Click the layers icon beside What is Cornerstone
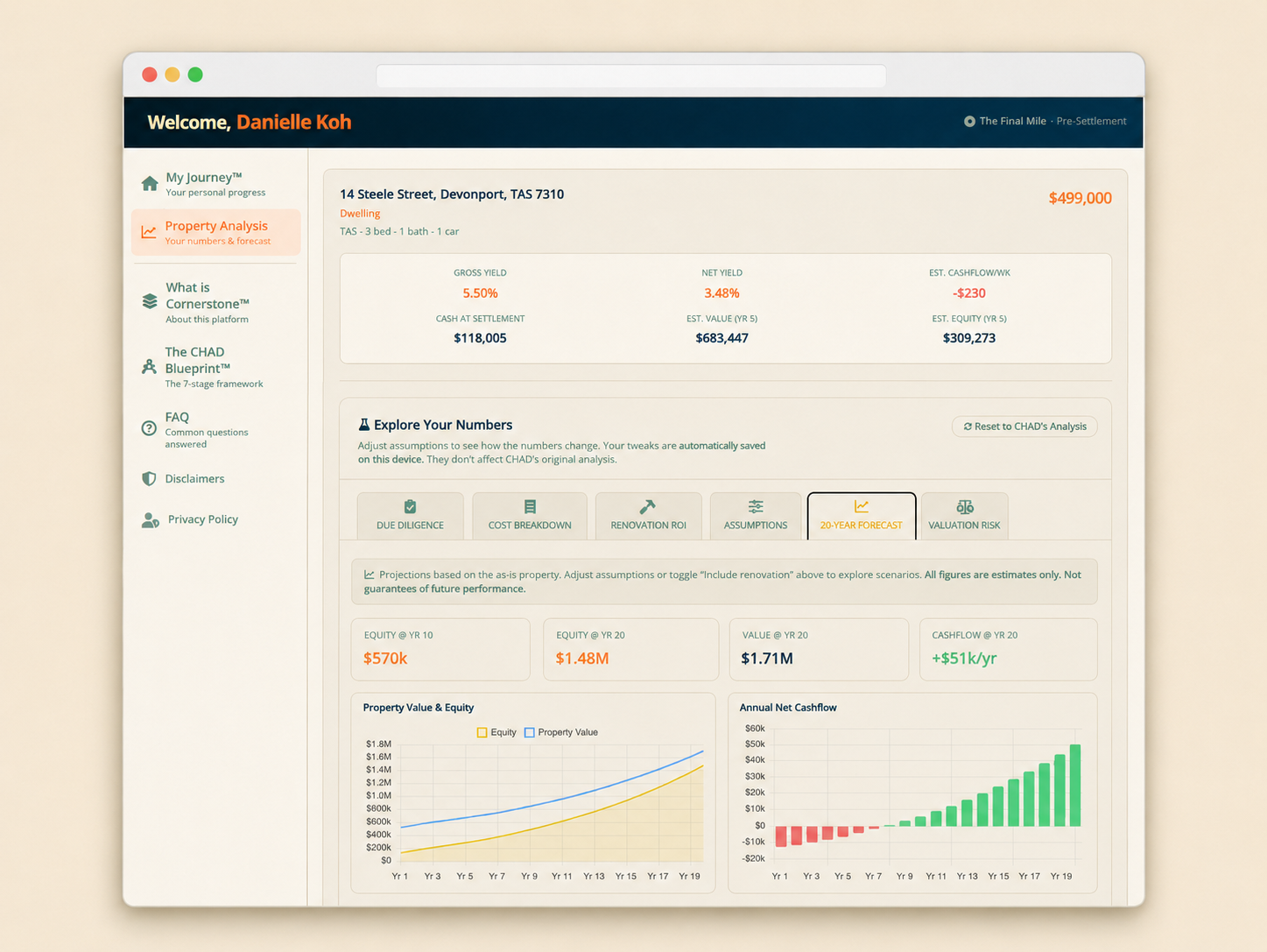Image resolution: width=1267 pixels, height=952 pixels. pos(150,301)
